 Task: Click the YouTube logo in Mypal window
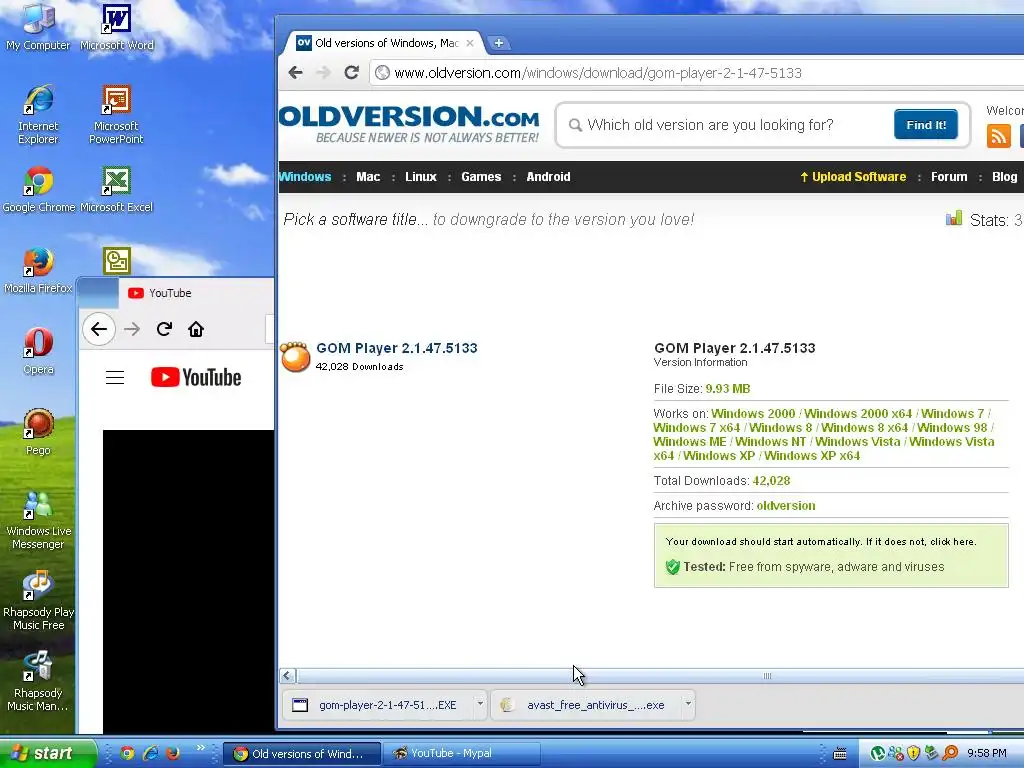click(x=196, y=377)
